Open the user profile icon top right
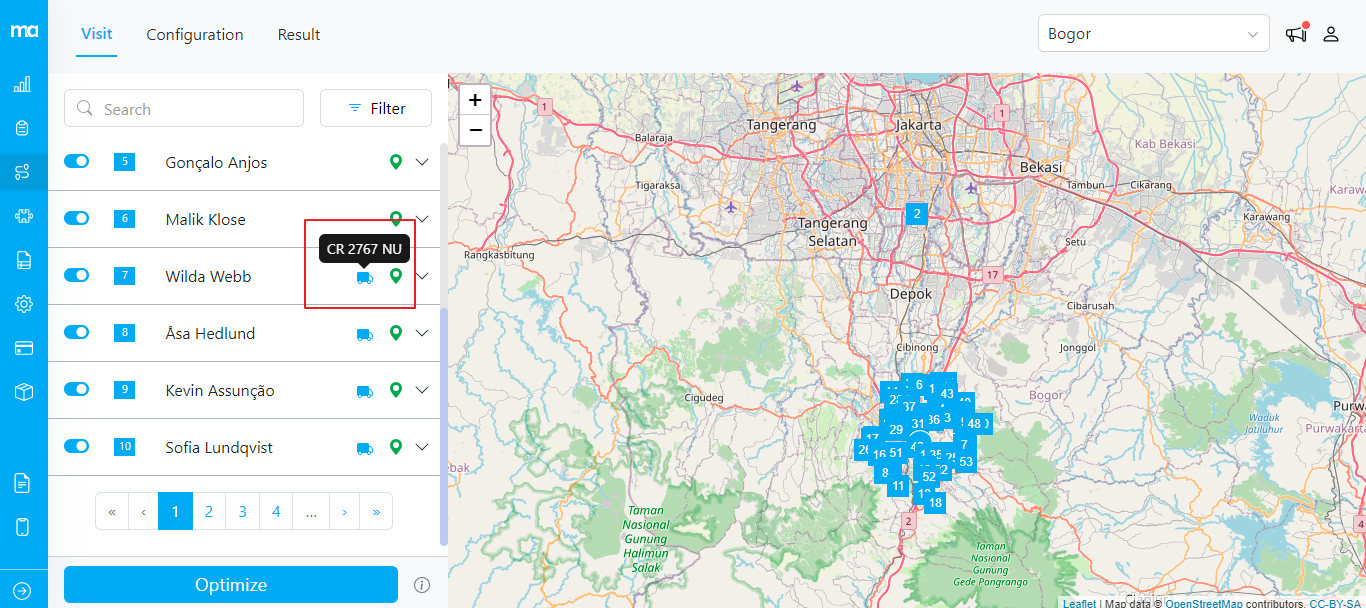 point(1331,33)
